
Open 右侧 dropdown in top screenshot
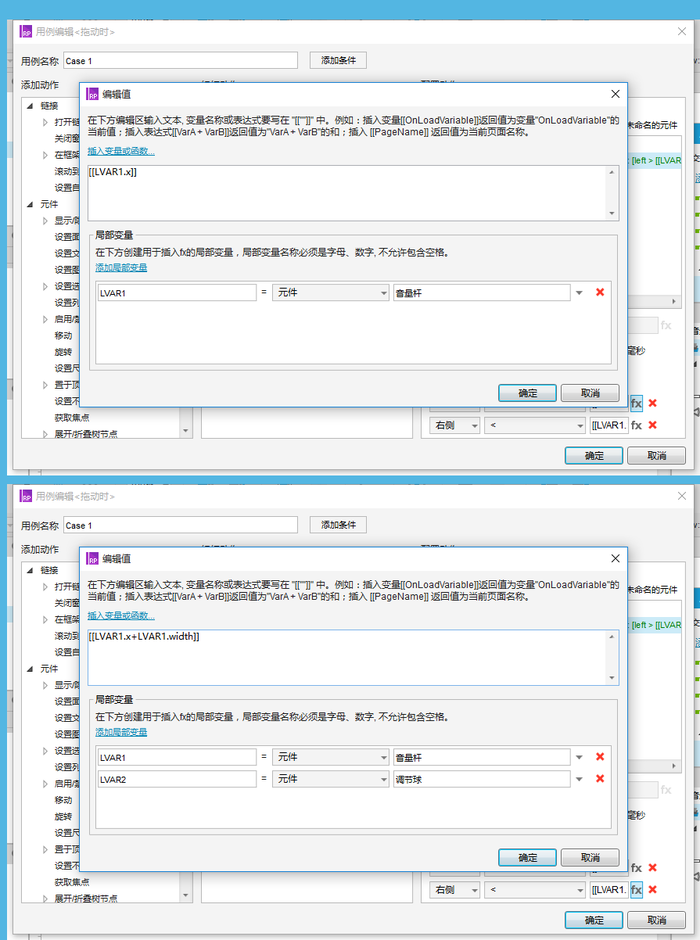(455, 425)
